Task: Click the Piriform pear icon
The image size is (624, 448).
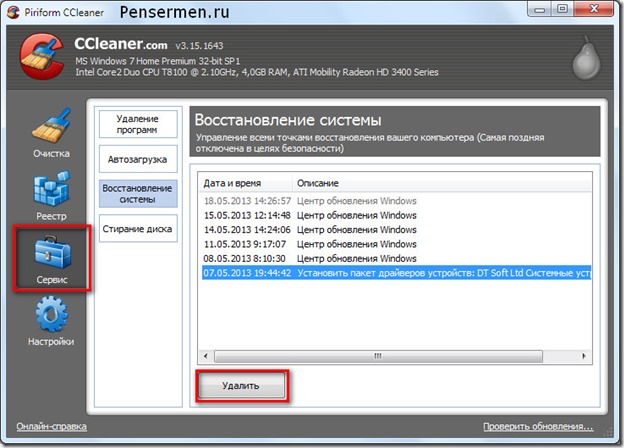Action: [x=586, y=58]
